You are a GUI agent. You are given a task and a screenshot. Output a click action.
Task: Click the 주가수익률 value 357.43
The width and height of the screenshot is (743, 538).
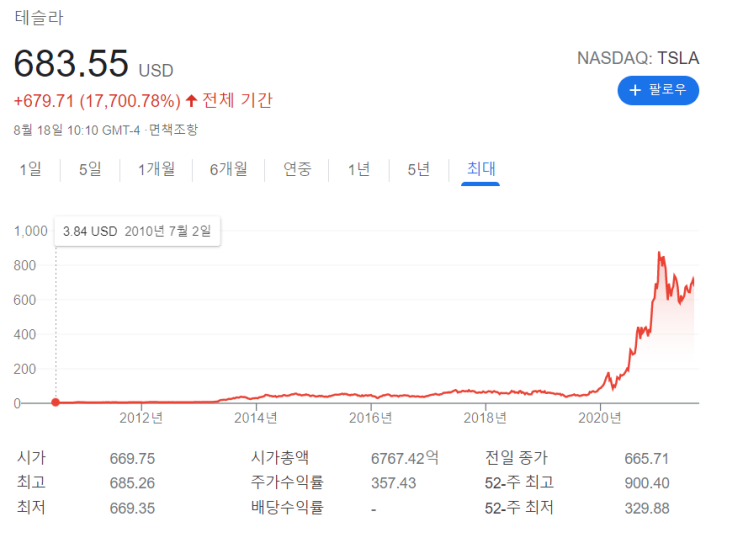click(x=393, y=483)
